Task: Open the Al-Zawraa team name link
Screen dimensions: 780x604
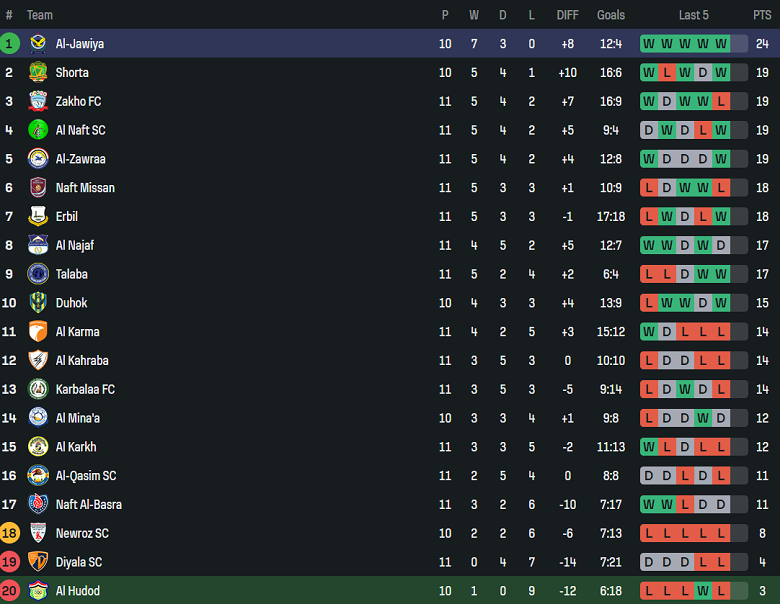Action: (x=80, y=159)
